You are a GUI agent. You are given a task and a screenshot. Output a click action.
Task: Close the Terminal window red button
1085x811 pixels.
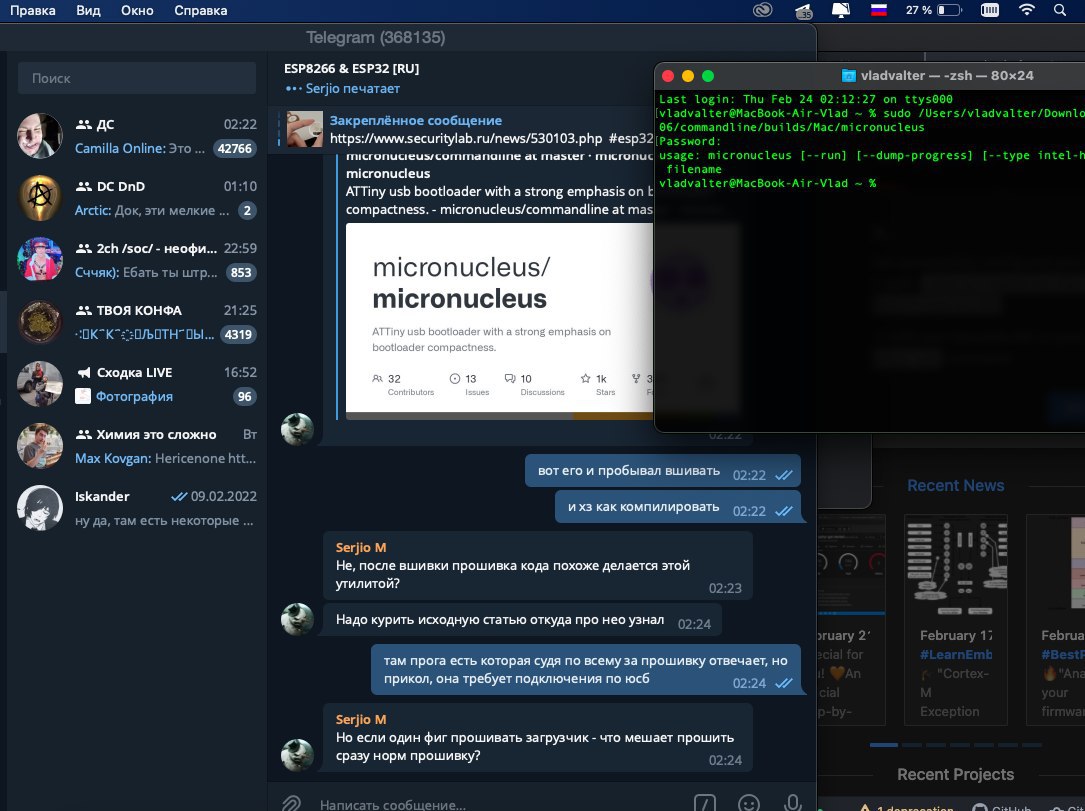click(x=668, y=75)
